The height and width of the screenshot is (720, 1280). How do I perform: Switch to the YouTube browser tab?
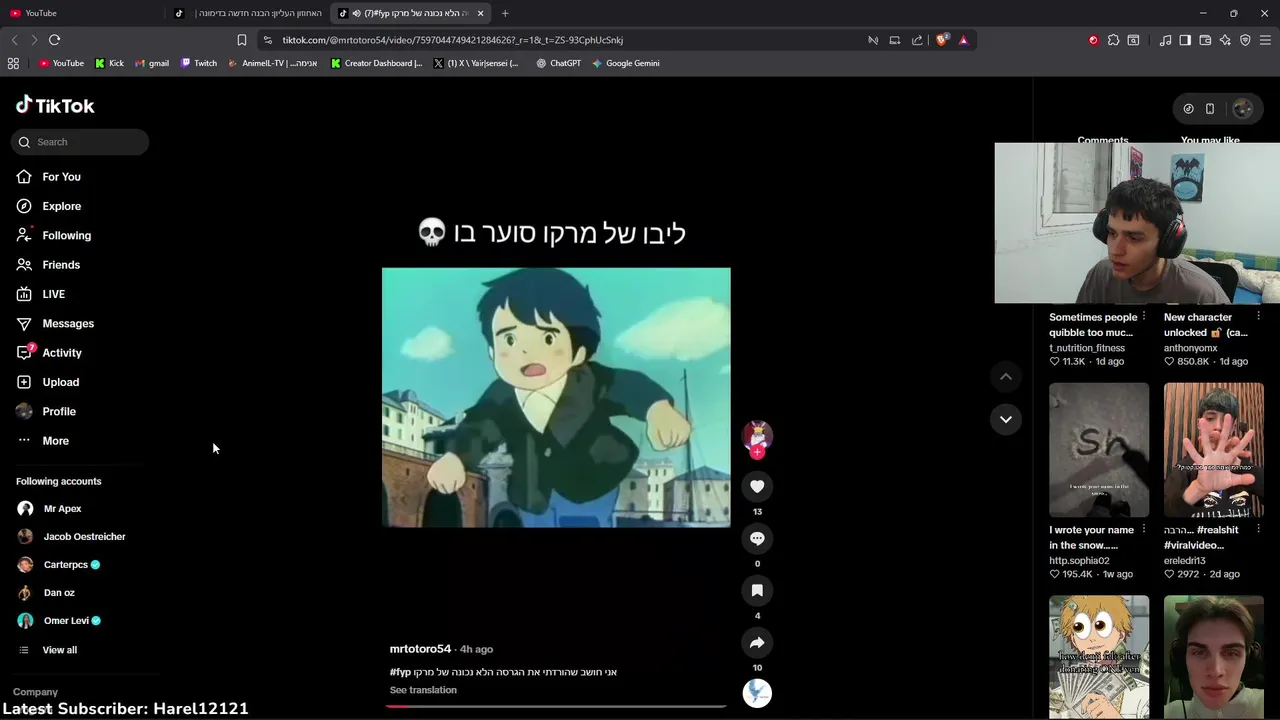coord(80,13)
